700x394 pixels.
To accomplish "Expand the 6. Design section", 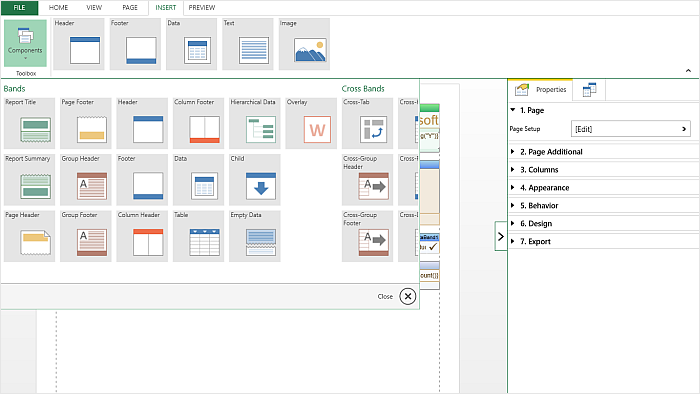I will [x=512, y=223].
